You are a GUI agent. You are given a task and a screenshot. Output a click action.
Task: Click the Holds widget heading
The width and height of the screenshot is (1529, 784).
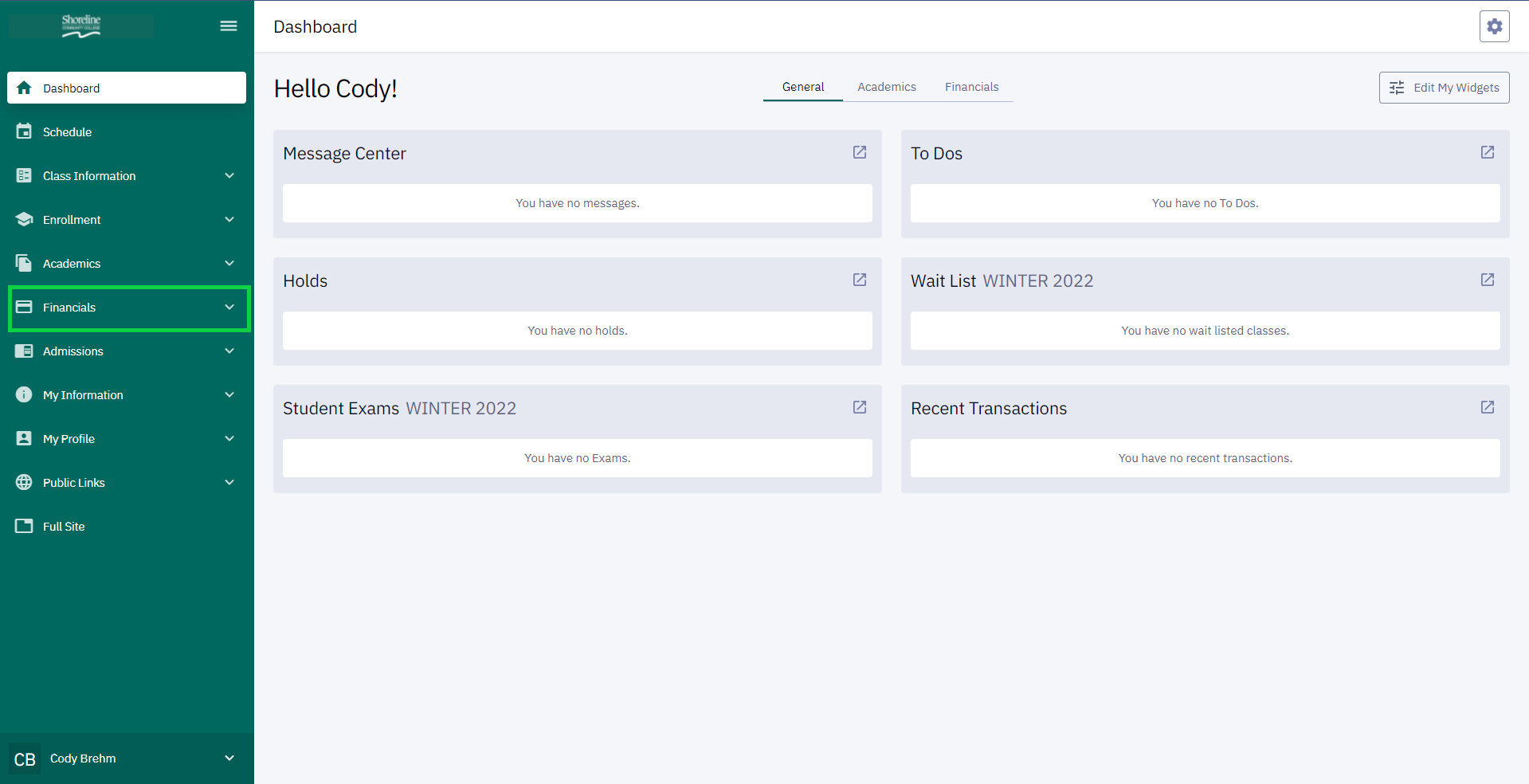pos(305,280)
